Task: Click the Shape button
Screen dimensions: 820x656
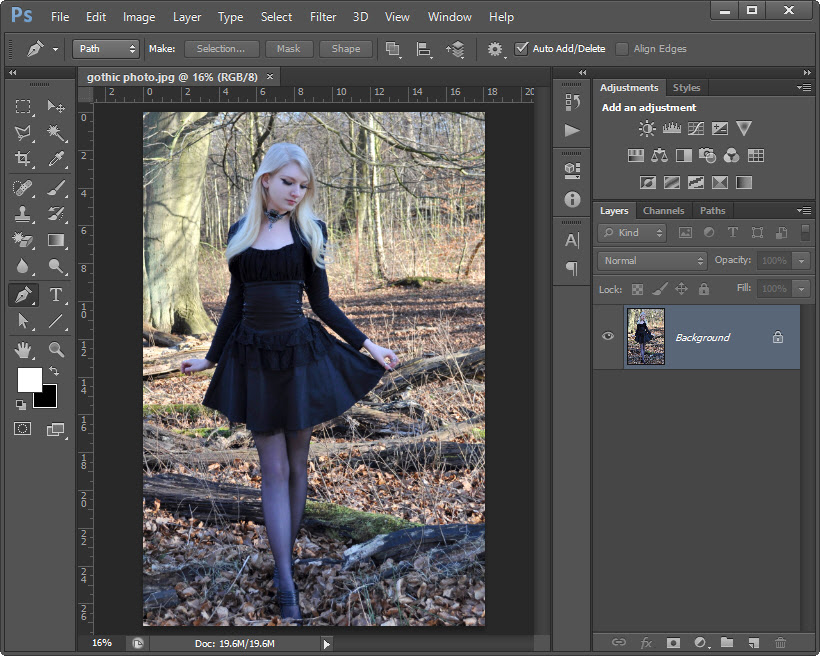Action: coord(346,48)
